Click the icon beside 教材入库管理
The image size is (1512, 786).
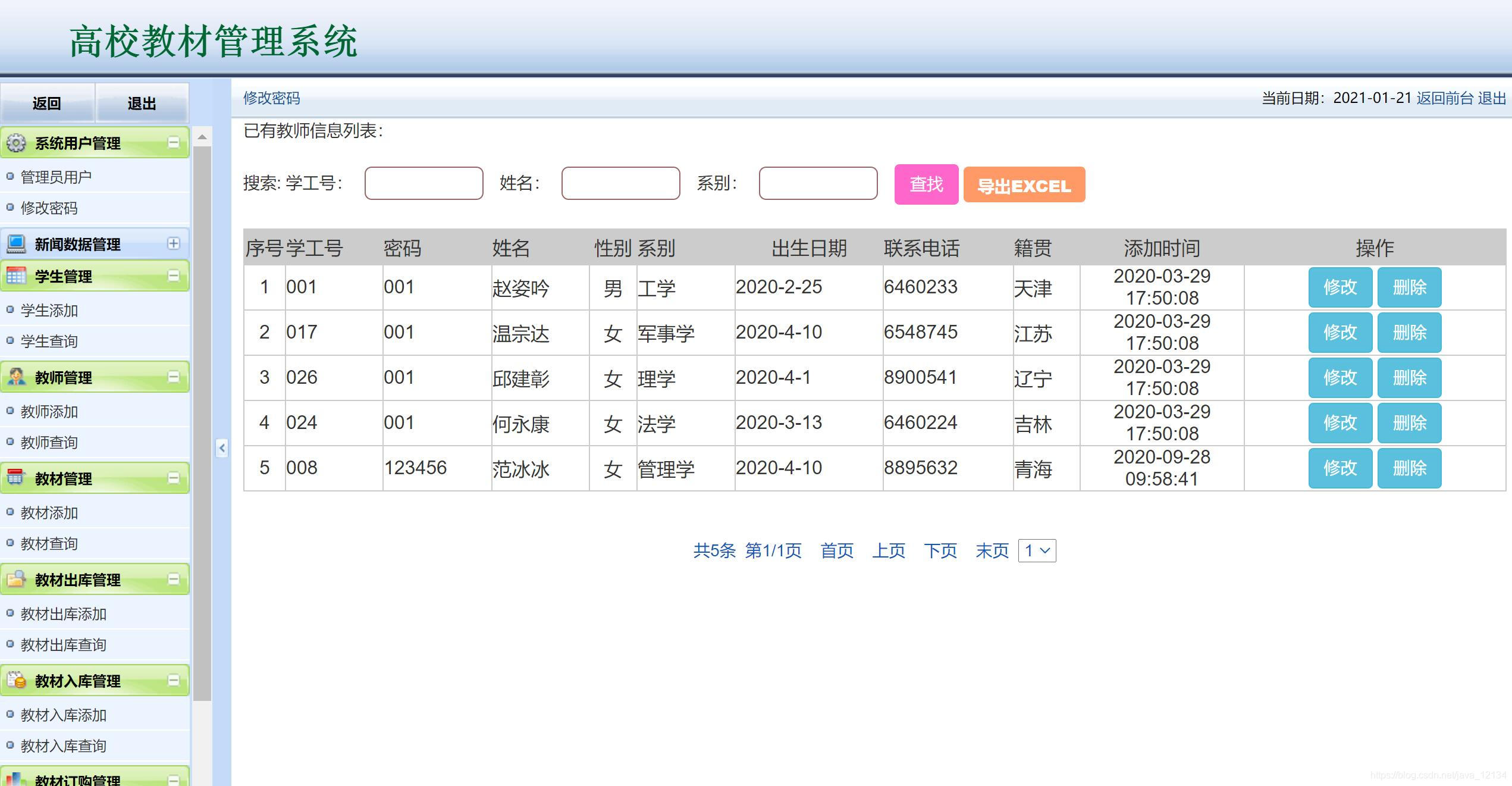(16, 680)
